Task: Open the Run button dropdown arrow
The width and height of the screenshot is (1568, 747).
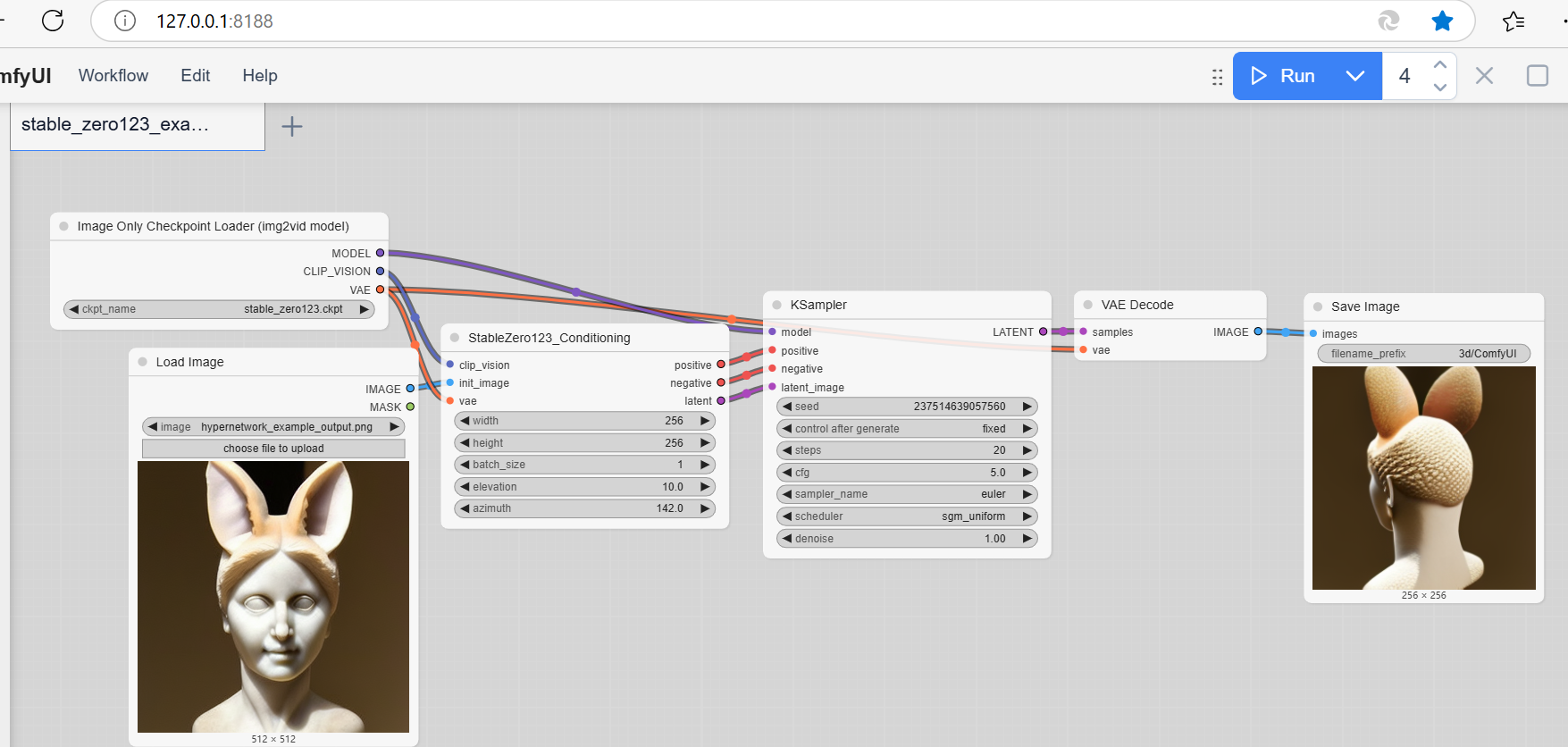Action: (x=1355, y=76)
